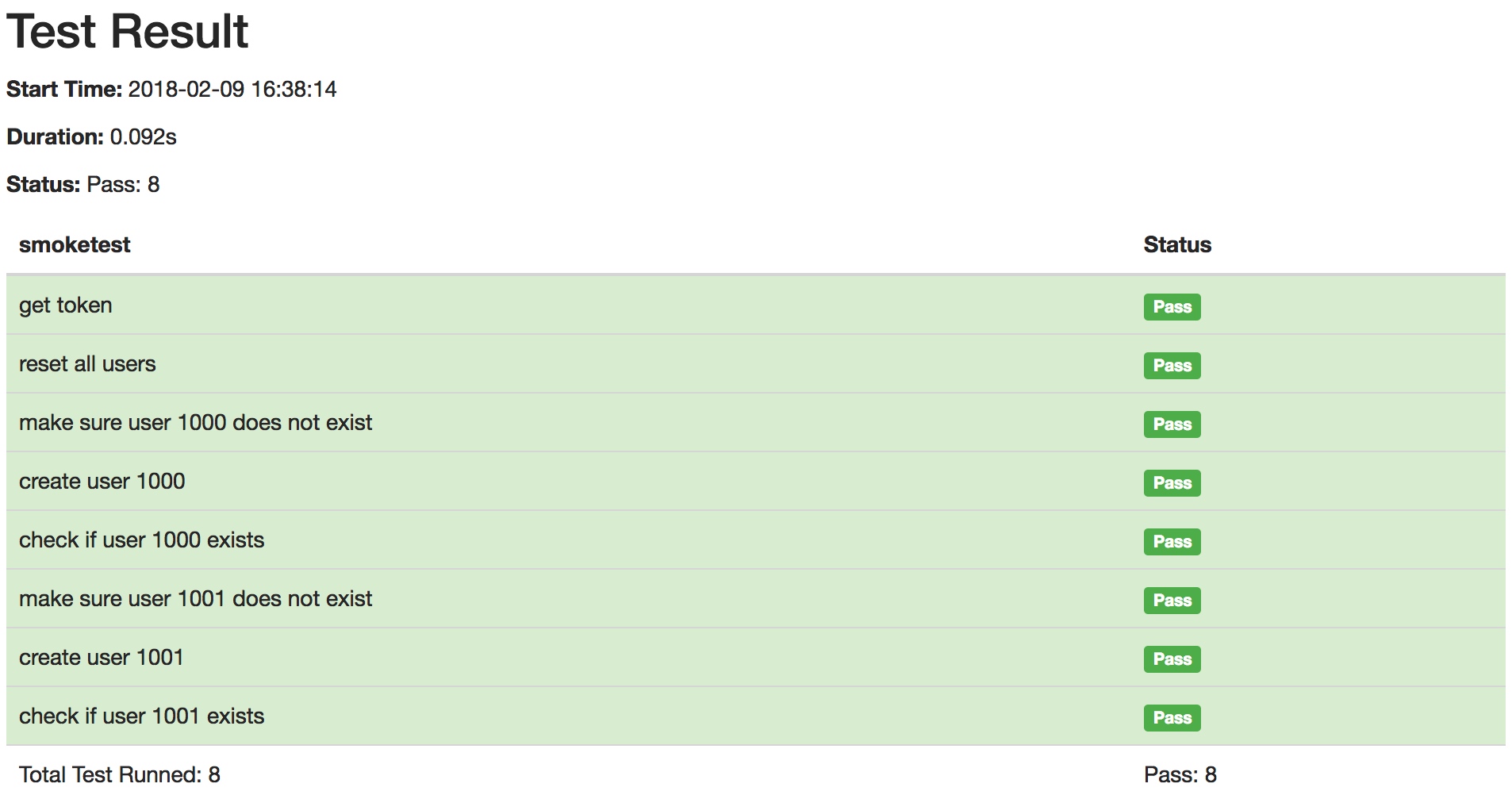The width and height of the screenshot is (1512, 795).
Task: Click the Pass badge for get token
Action: (x=1172, y=307)
